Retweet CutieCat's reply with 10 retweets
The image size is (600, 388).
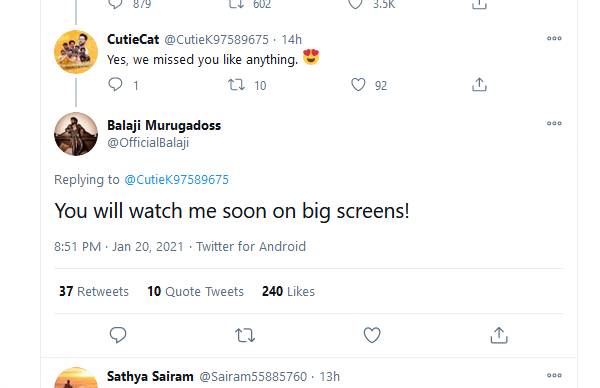coord(236,85)
